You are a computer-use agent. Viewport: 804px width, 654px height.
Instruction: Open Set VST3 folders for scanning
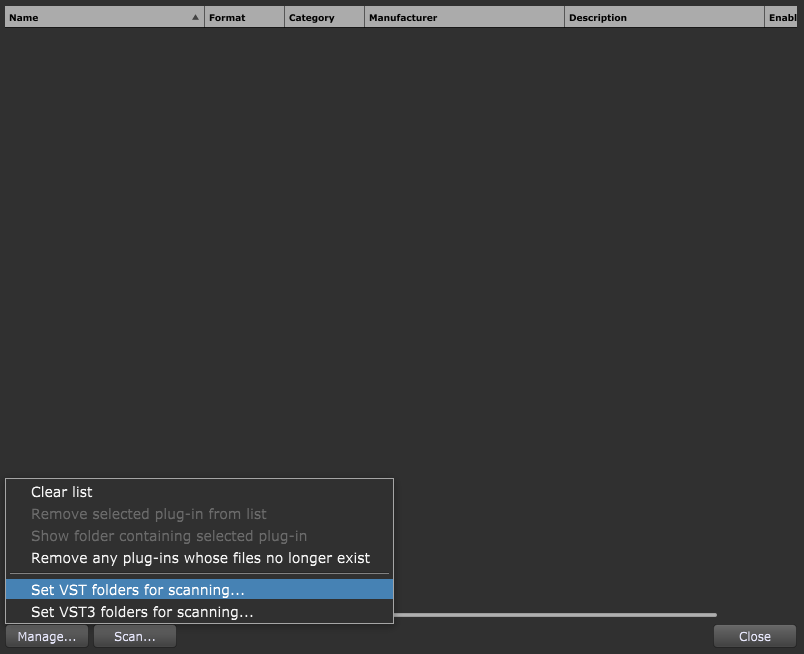point(199,612)
